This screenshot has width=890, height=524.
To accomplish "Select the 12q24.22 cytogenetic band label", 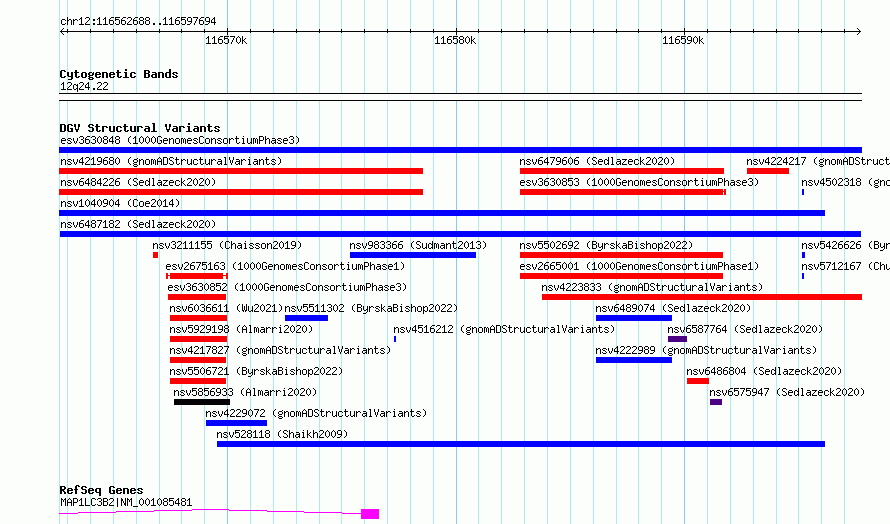I will [84, 86].
